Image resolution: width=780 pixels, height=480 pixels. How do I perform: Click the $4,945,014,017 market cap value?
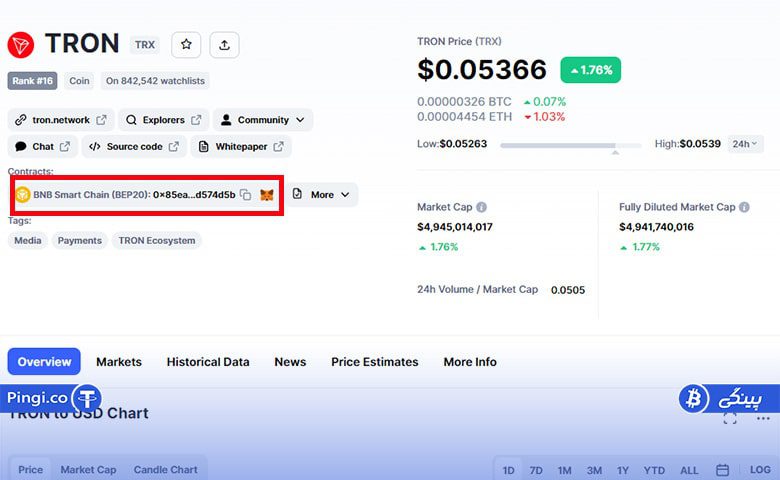(455, 227)
